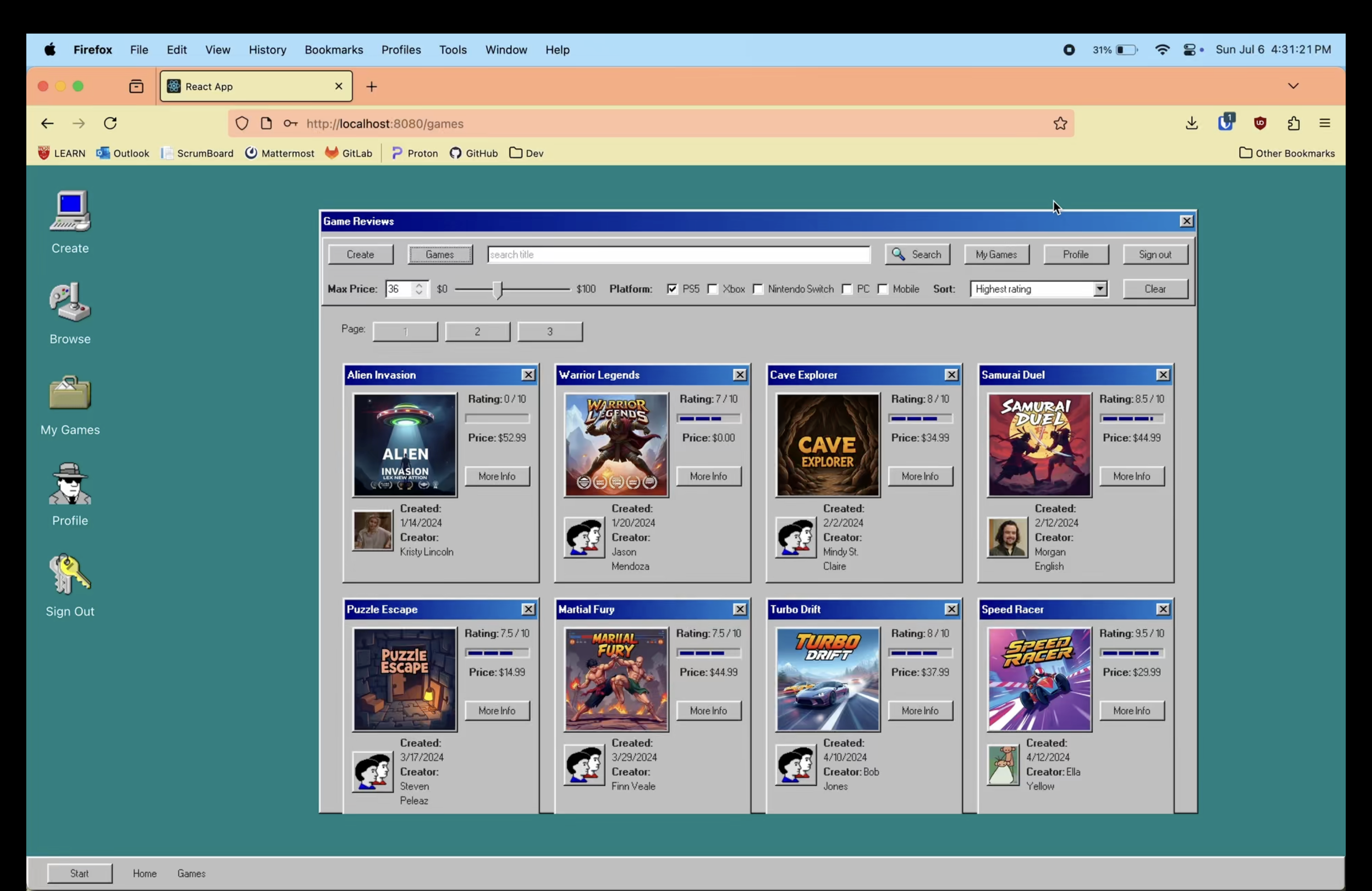
Task: Open the View menu
Action: pyautogui.click(x=218, y=49)
